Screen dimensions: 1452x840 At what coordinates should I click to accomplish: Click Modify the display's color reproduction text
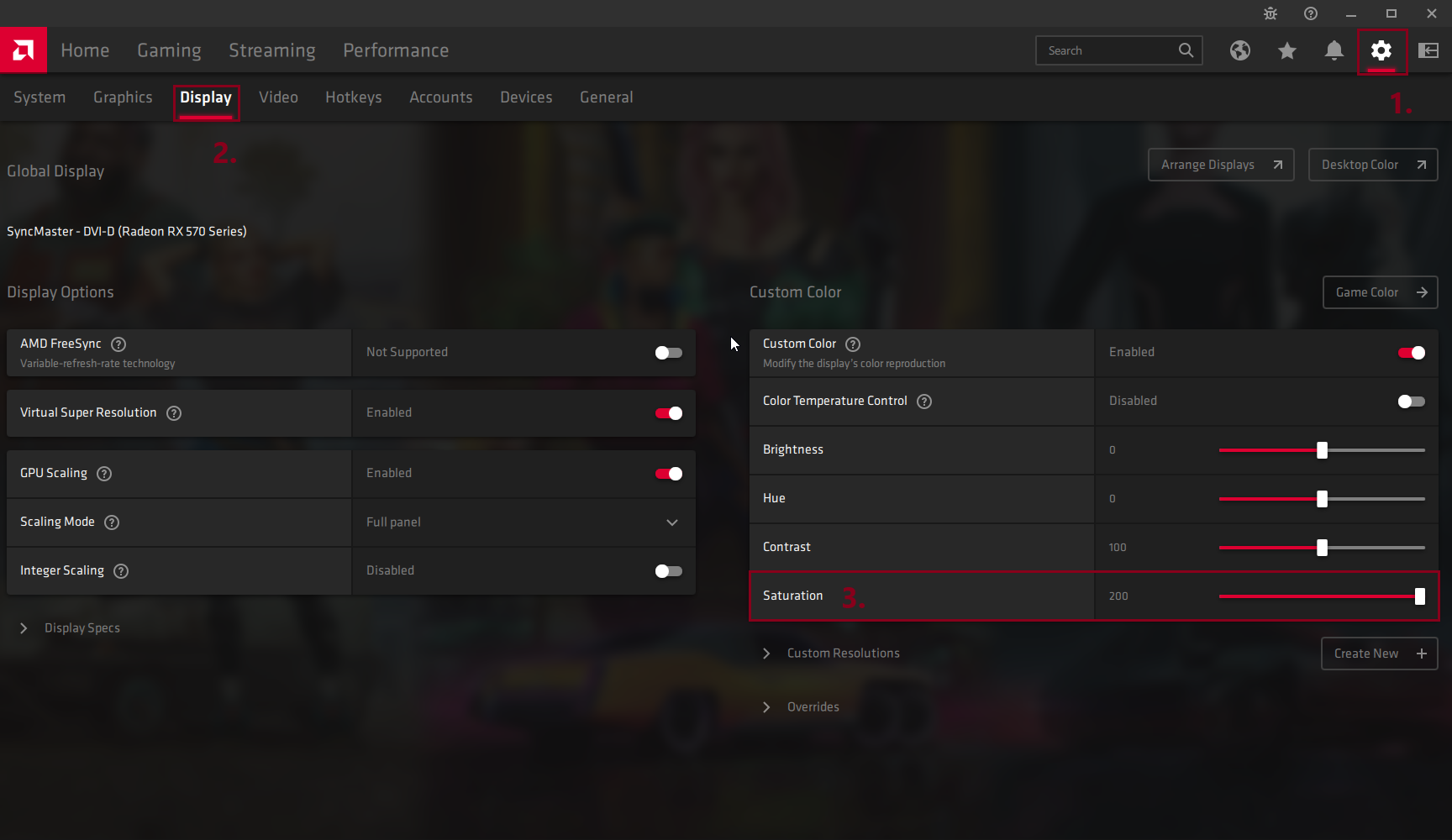(854, 364)
